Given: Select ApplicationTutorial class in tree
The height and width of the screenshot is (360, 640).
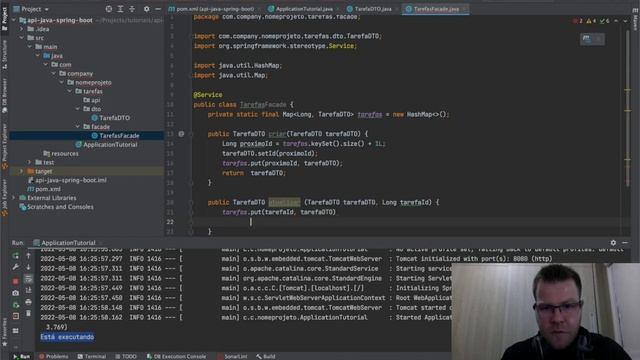Looking at the screenshot, I should point(106,145).
